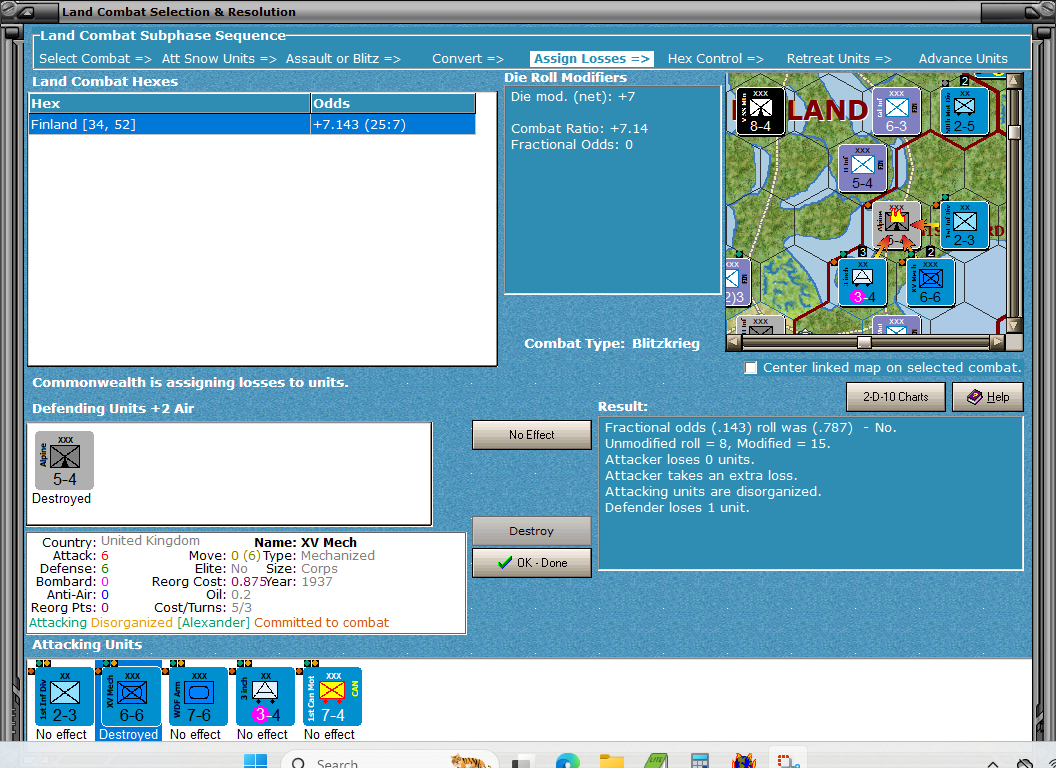Click the map scroll down arrow
Screen dimensions: 1056x768
click(1014, 325)
